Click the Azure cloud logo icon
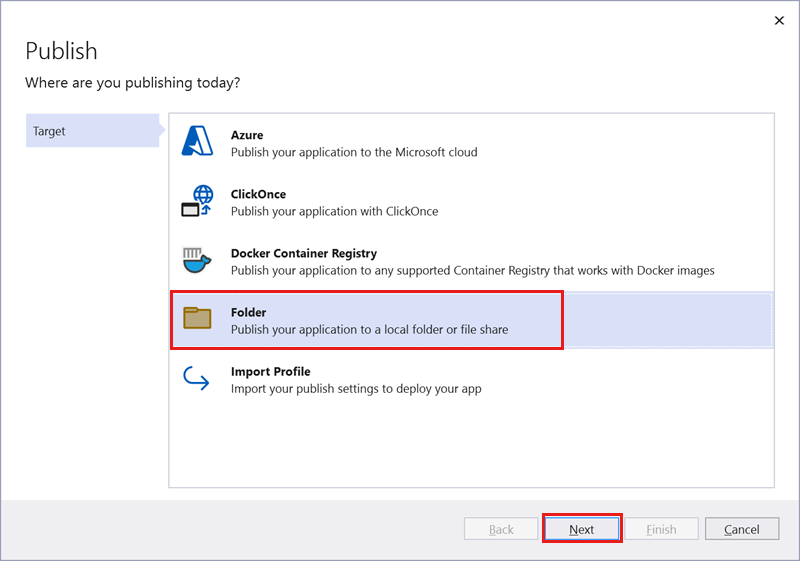This screenshot has width=800, height=561. point(197,143)
